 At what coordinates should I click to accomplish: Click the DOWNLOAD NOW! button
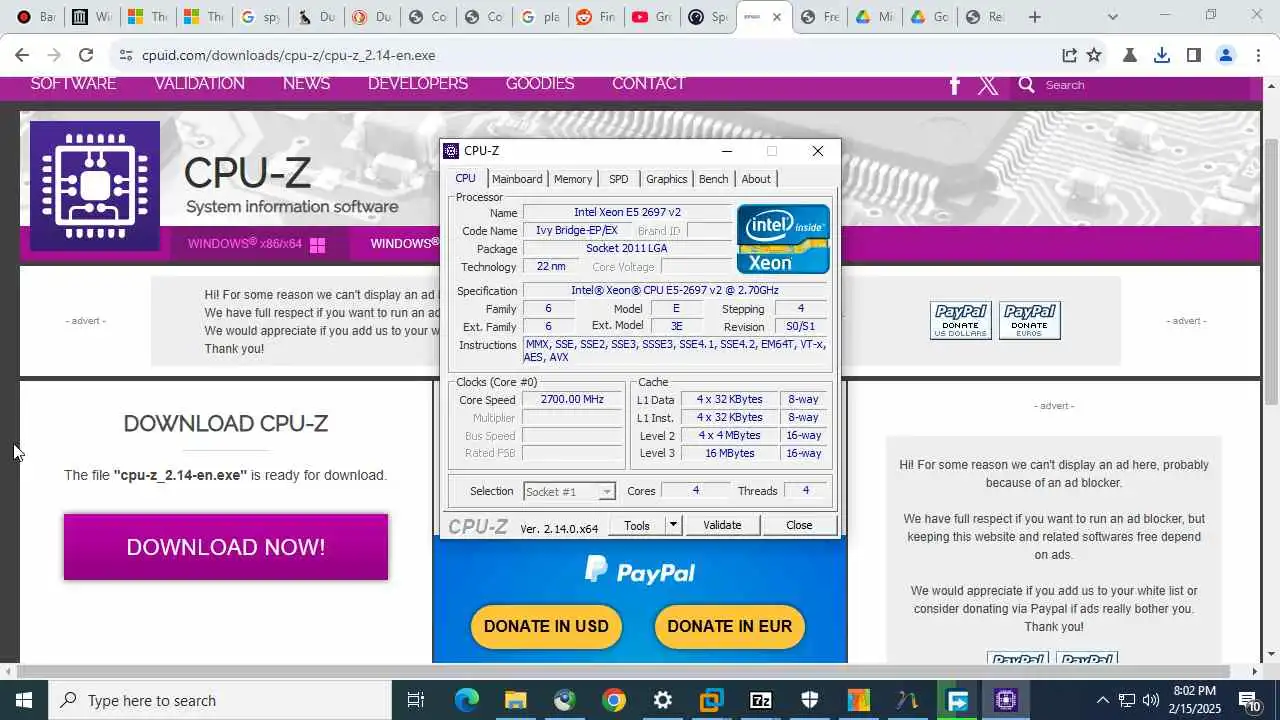226,547
